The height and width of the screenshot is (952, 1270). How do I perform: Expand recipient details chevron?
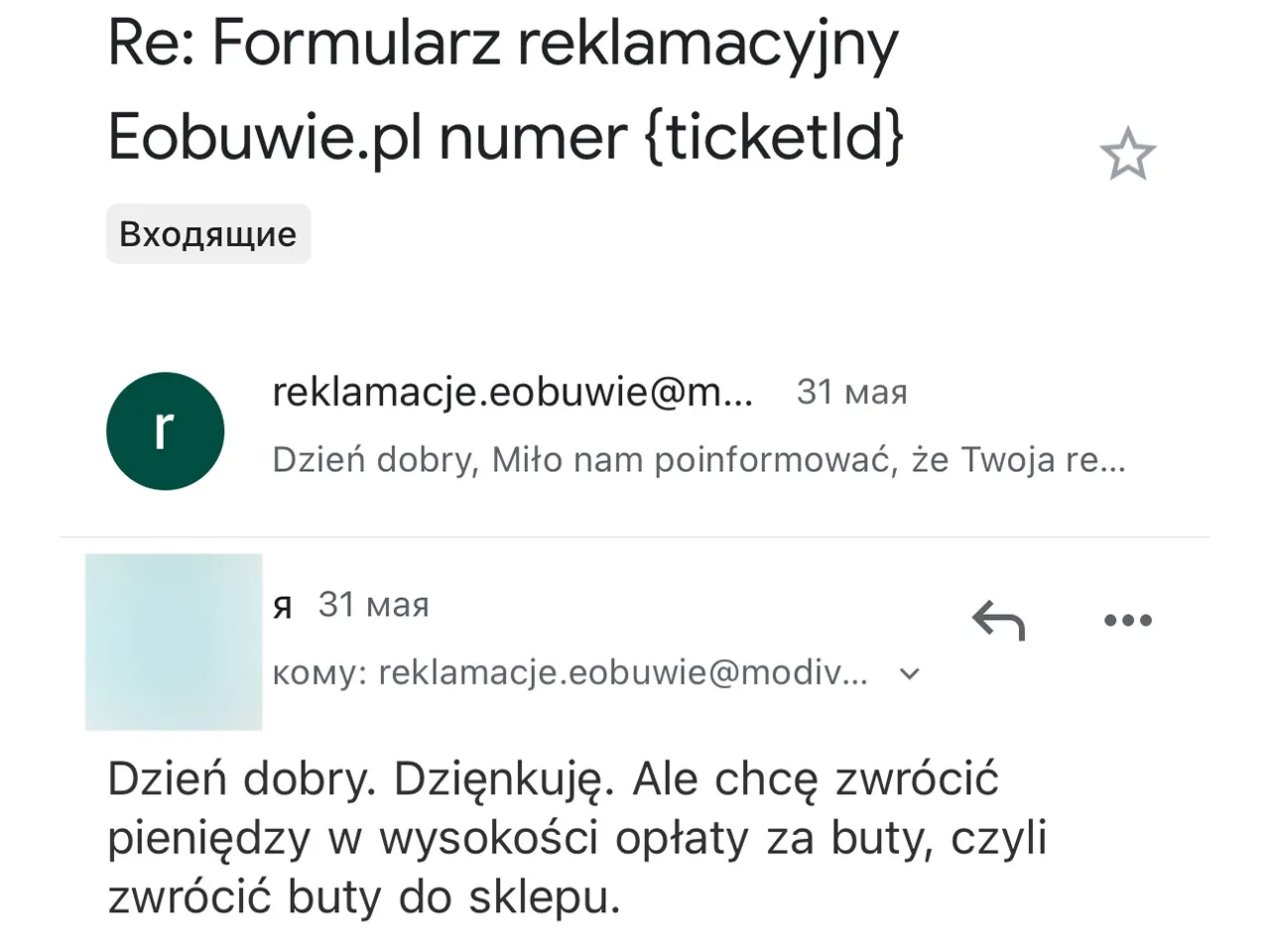tap(909, 674)
